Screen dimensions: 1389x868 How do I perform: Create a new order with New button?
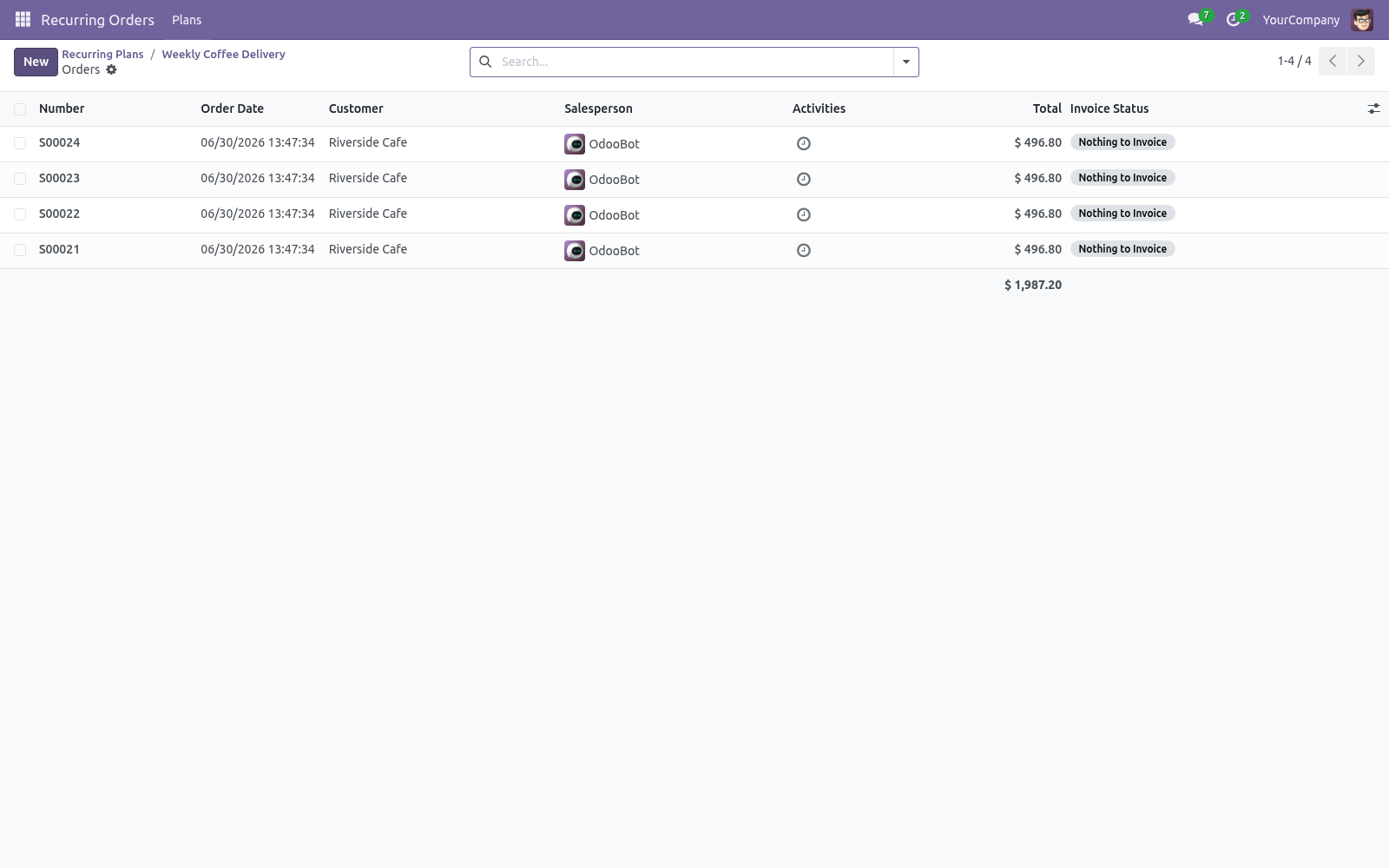[x=36, y=62]
